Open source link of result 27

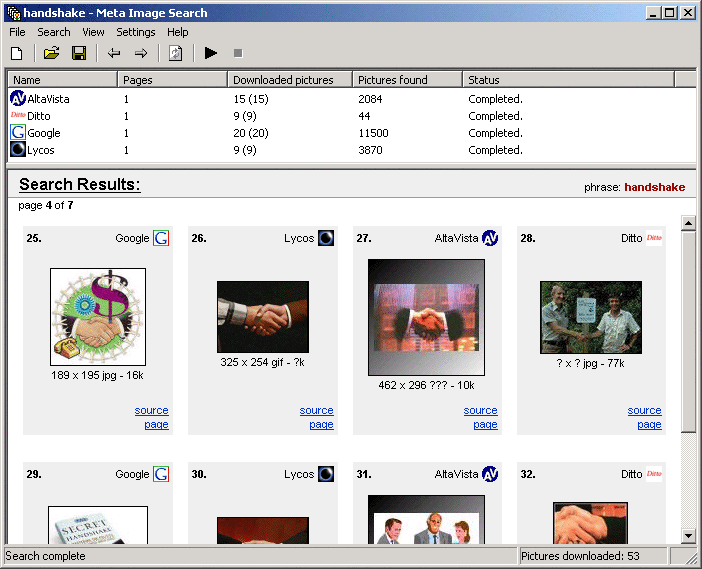pyautogui.click(x=480, y=410)
